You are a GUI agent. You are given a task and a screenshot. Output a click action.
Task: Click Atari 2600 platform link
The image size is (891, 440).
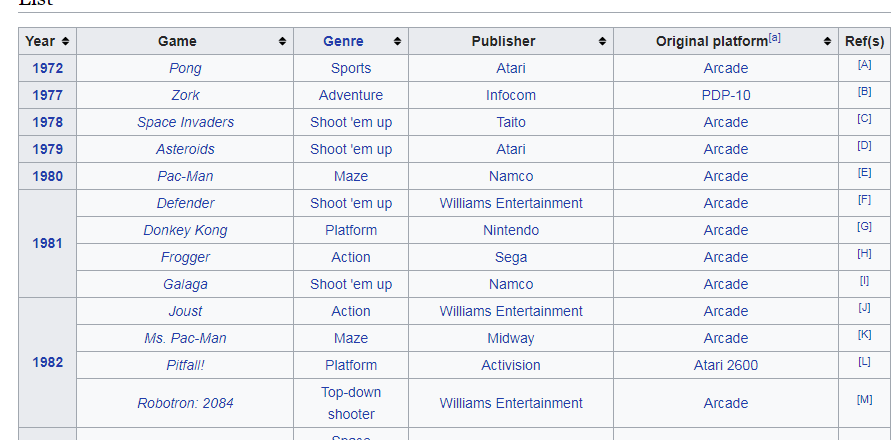point(725,365)
